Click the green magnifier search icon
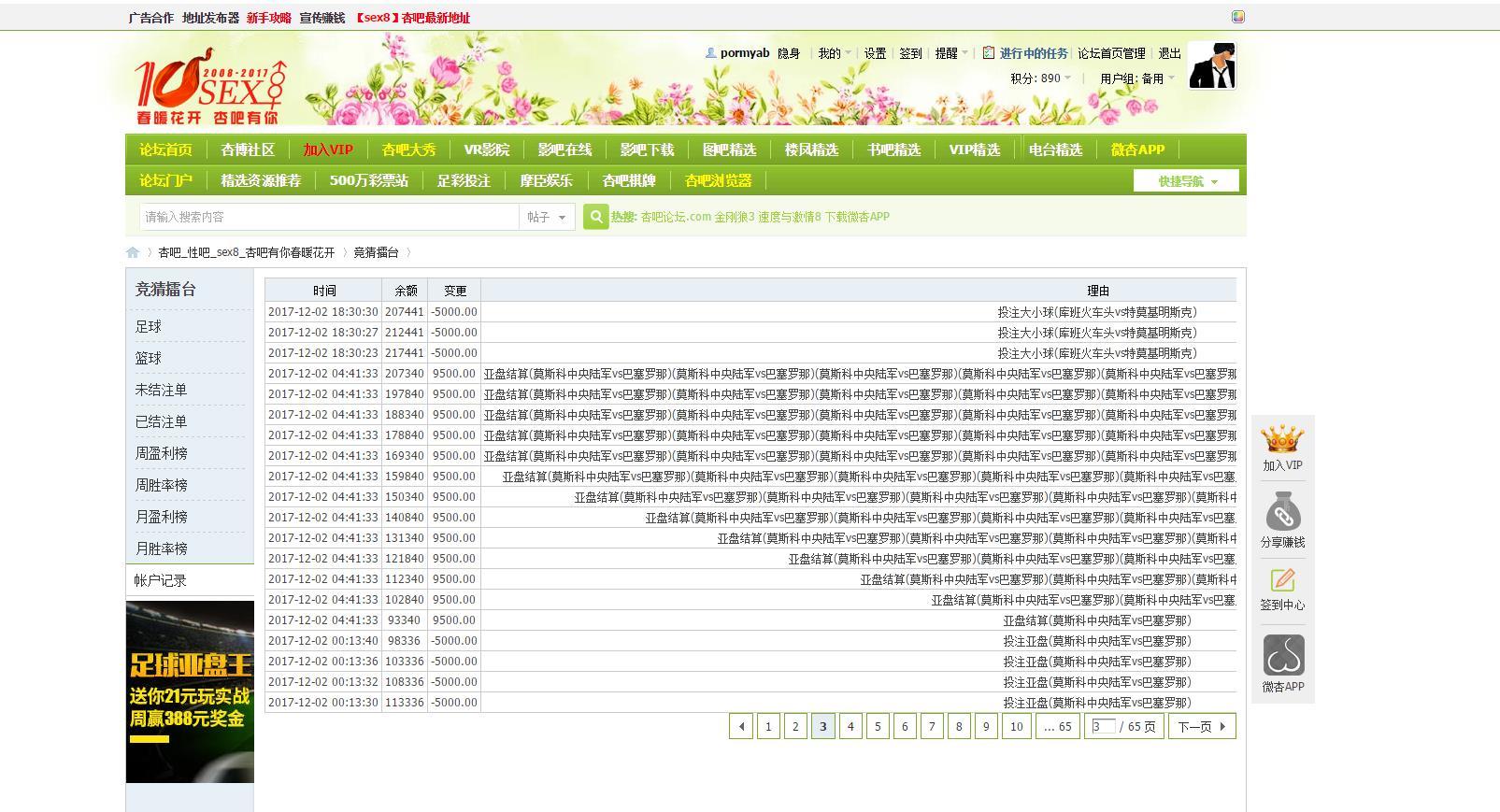This screenshot has width=1500, height=812. click(595, 217)
